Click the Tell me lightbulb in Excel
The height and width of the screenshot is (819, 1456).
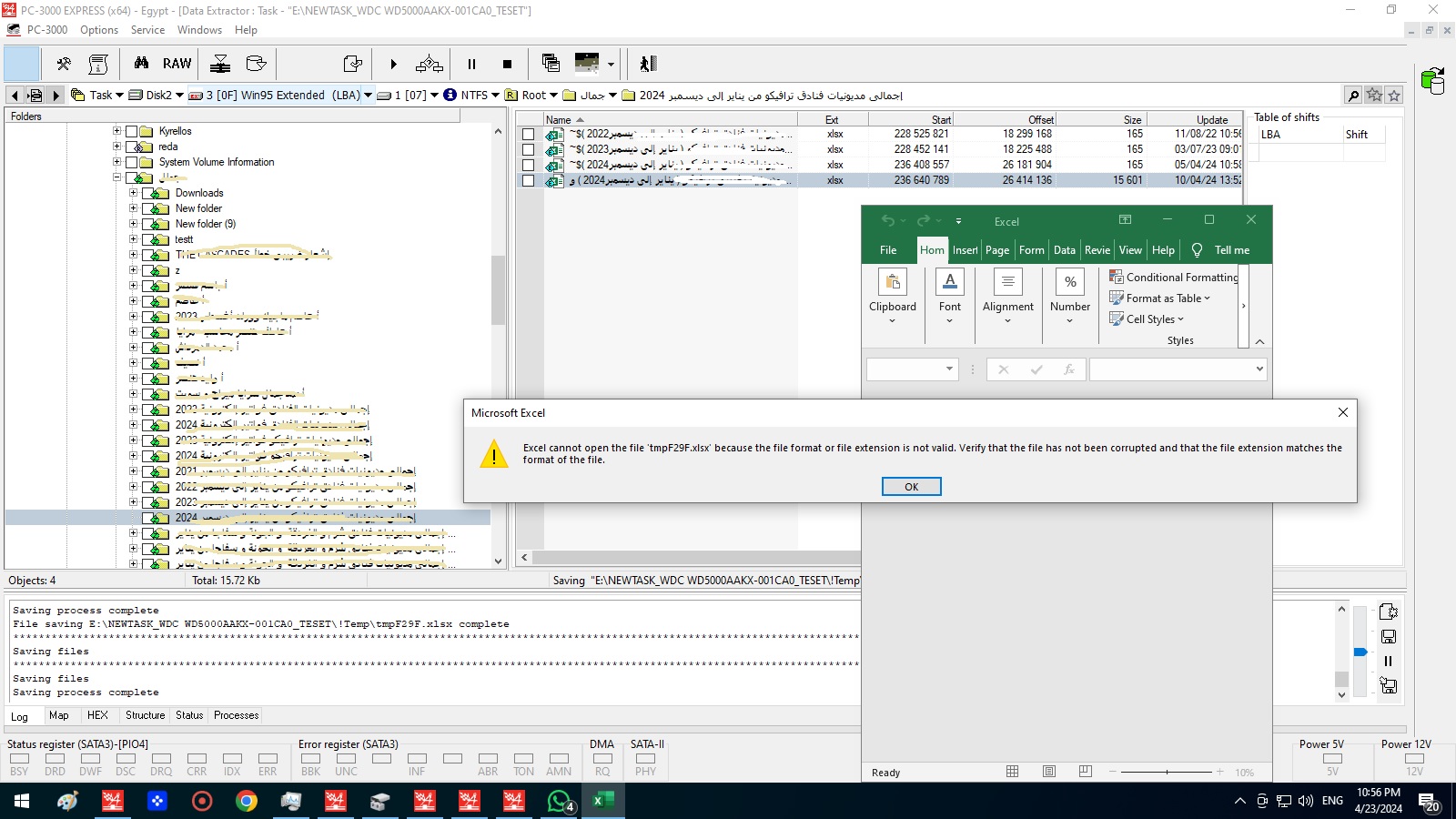(x=1197, y=250)
